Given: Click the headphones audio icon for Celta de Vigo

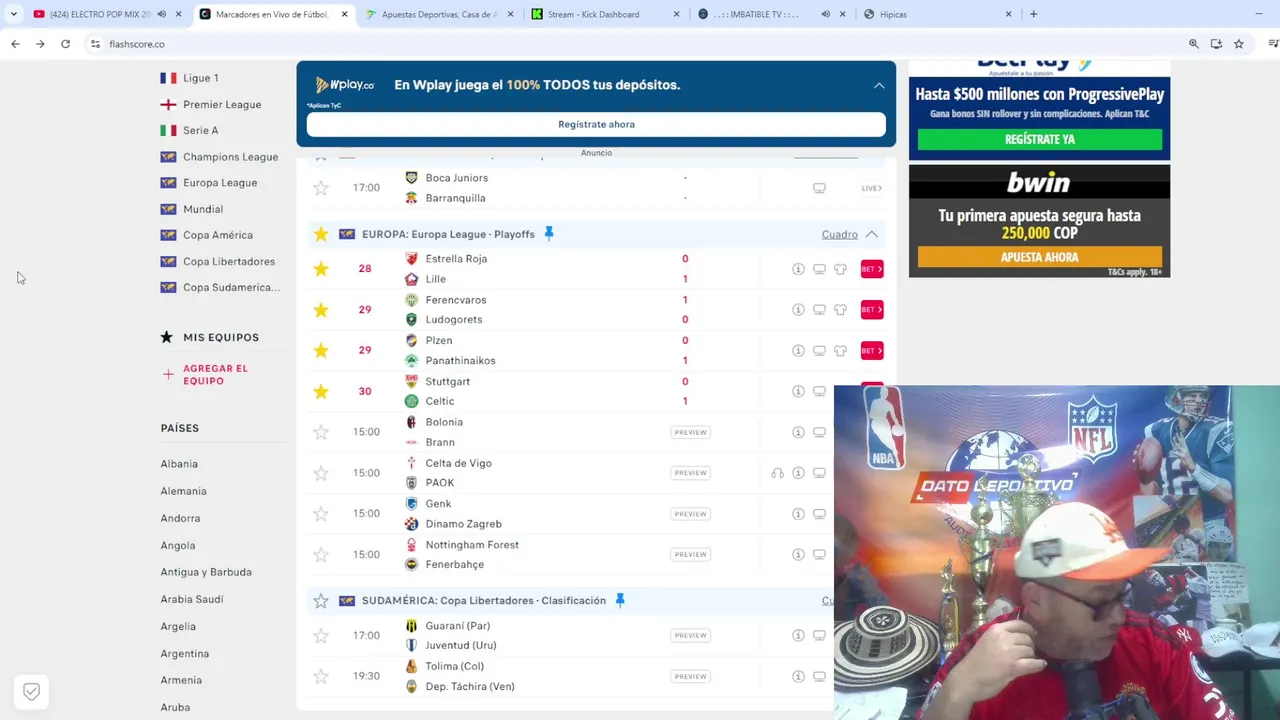Looking at the screenshot, I should pos(777,473).
